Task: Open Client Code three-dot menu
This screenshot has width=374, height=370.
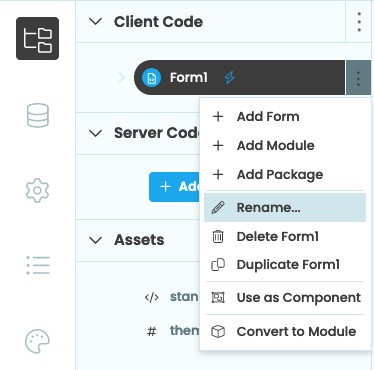Action: 359,22
